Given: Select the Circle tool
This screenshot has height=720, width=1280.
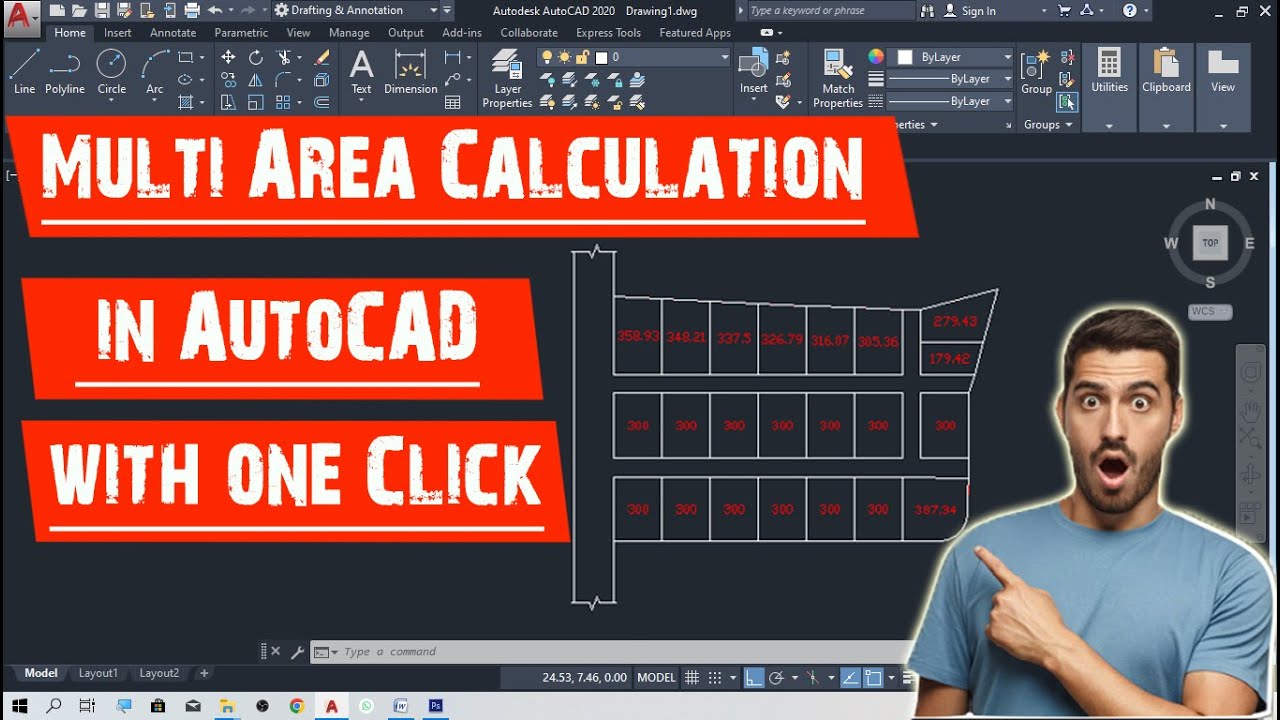Looking at the screenshot, I should [x=111, y=72].
